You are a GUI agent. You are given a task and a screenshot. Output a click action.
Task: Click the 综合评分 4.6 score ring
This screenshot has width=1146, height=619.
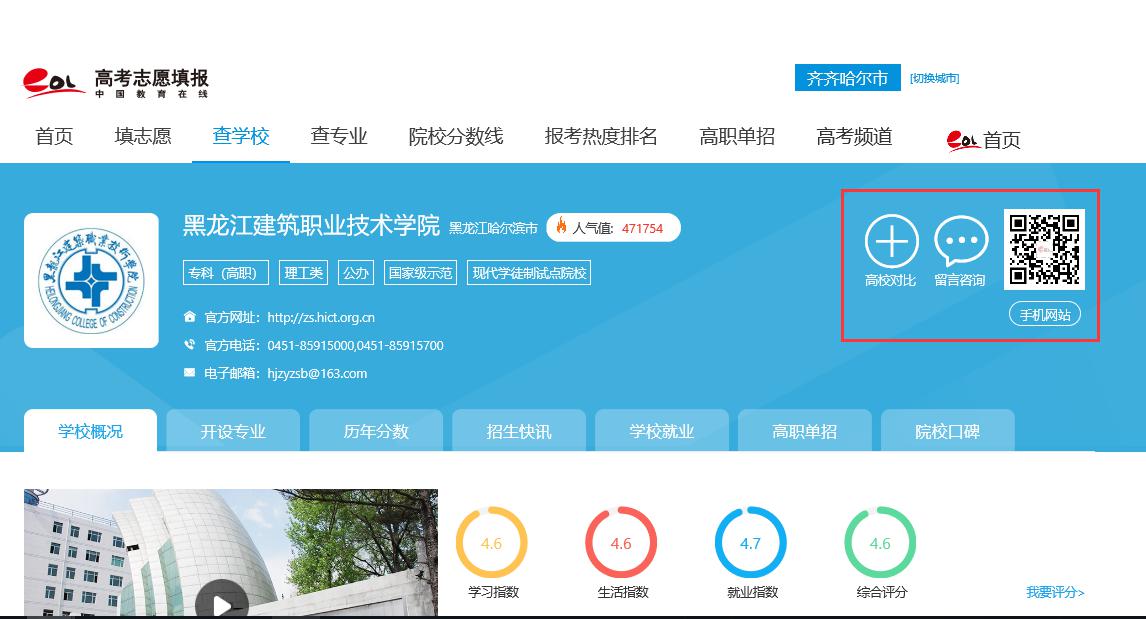coord(880,543)
